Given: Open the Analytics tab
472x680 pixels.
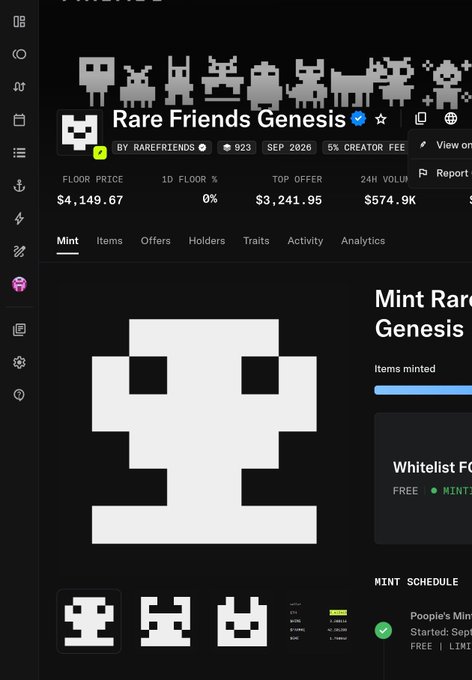Looking at the screenshot, I should [x=363, y=241].
